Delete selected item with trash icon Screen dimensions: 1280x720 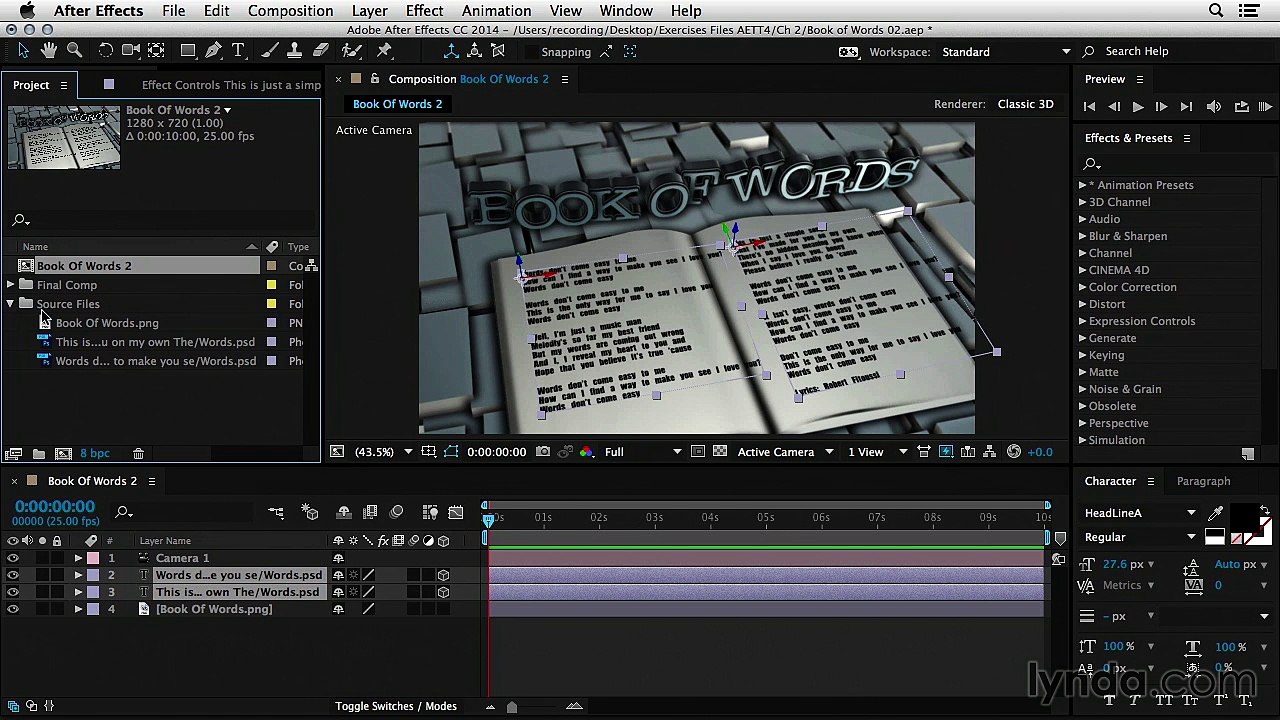point(139,454)
